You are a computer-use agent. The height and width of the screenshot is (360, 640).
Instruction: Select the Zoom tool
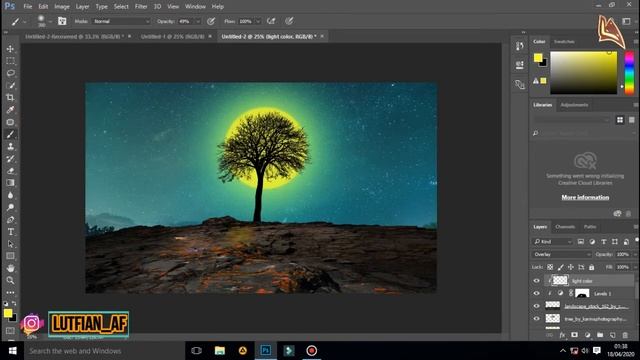(x=11, y=280)
